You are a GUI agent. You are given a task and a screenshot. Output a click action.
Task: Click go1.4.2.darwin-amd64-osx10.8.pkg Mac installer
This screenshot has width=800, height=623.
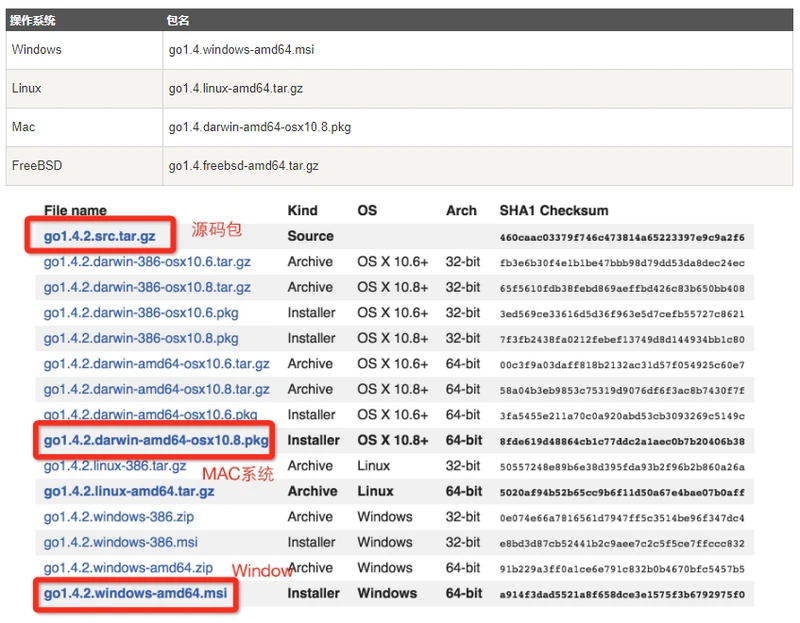pos(156,440)
